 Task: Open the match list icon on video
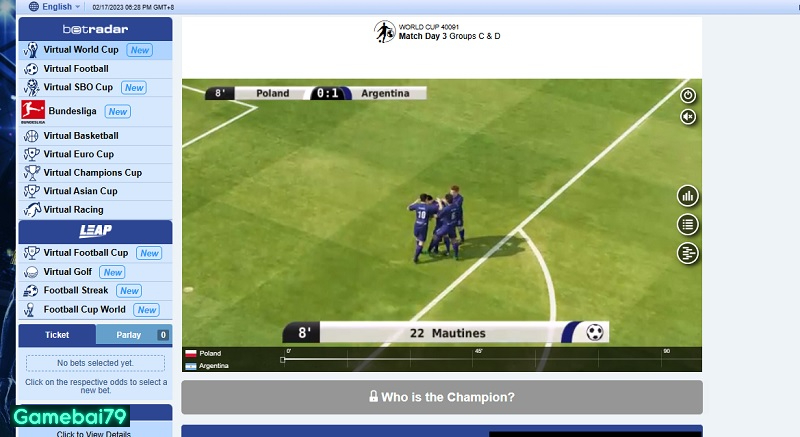687,224
